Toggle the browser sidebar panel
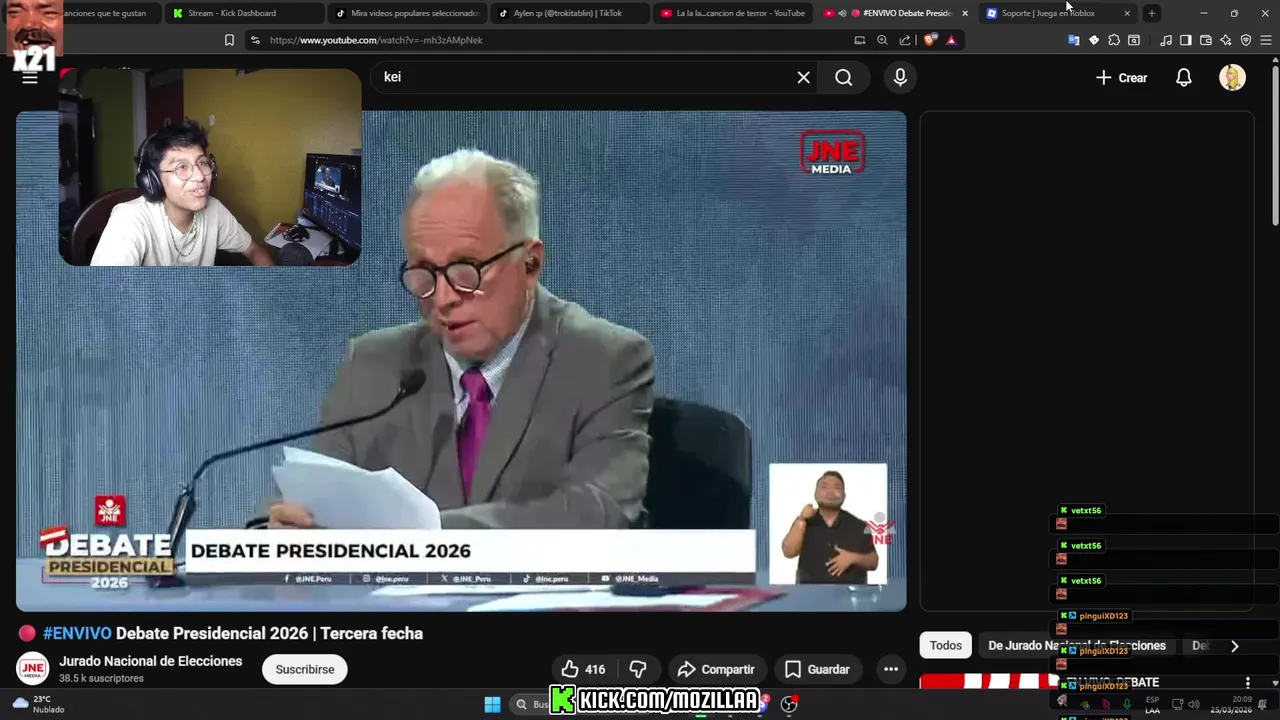Image resolution: width=1280 pixels, height=720 pixels. [x=1186, y=40]
